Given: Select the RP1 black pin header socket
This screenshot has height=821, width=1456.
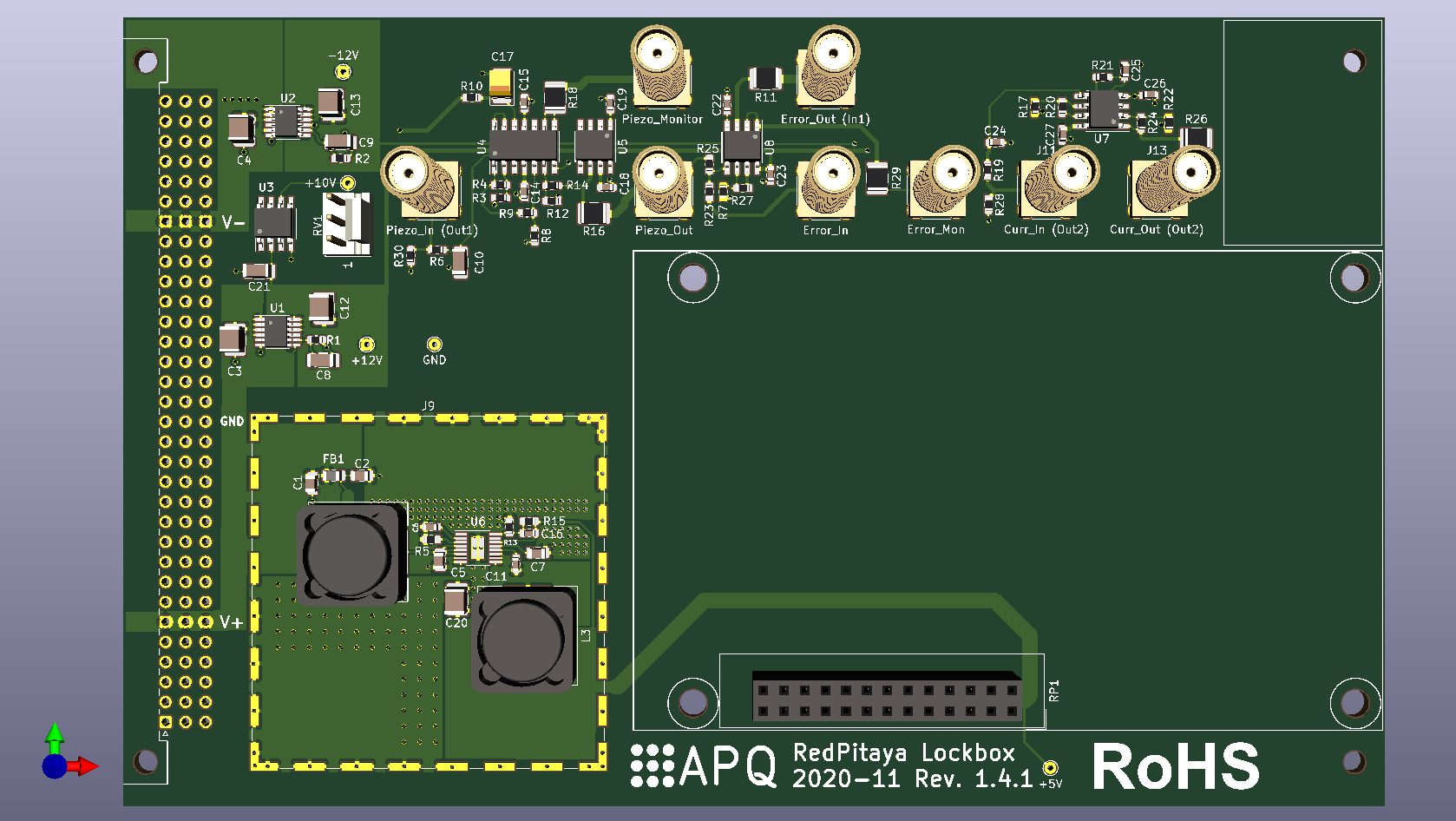Looking at the screenshot, I should pos(886,696).
